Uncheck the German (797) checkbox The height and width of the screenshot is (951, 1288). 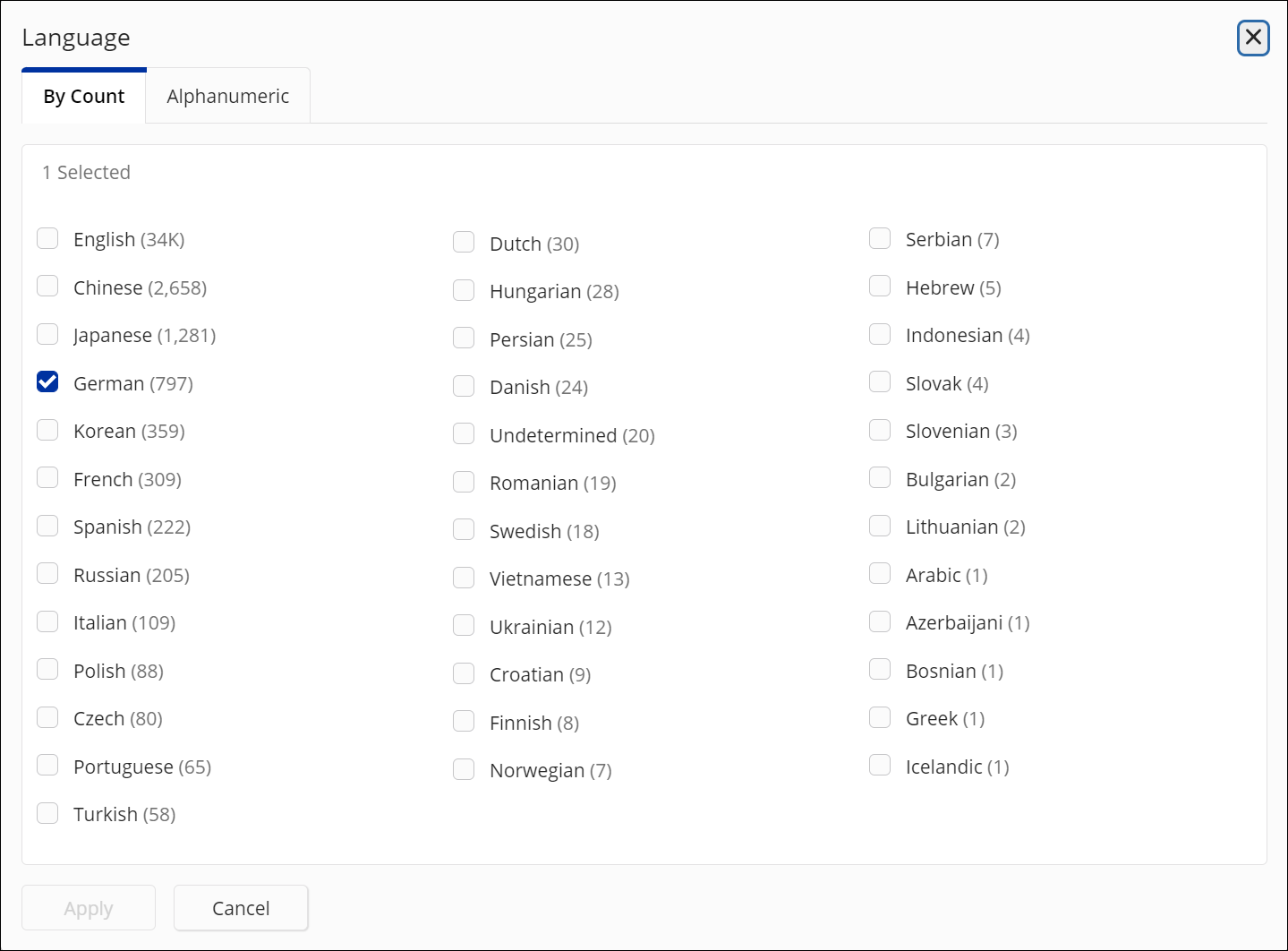coord(47,382)
